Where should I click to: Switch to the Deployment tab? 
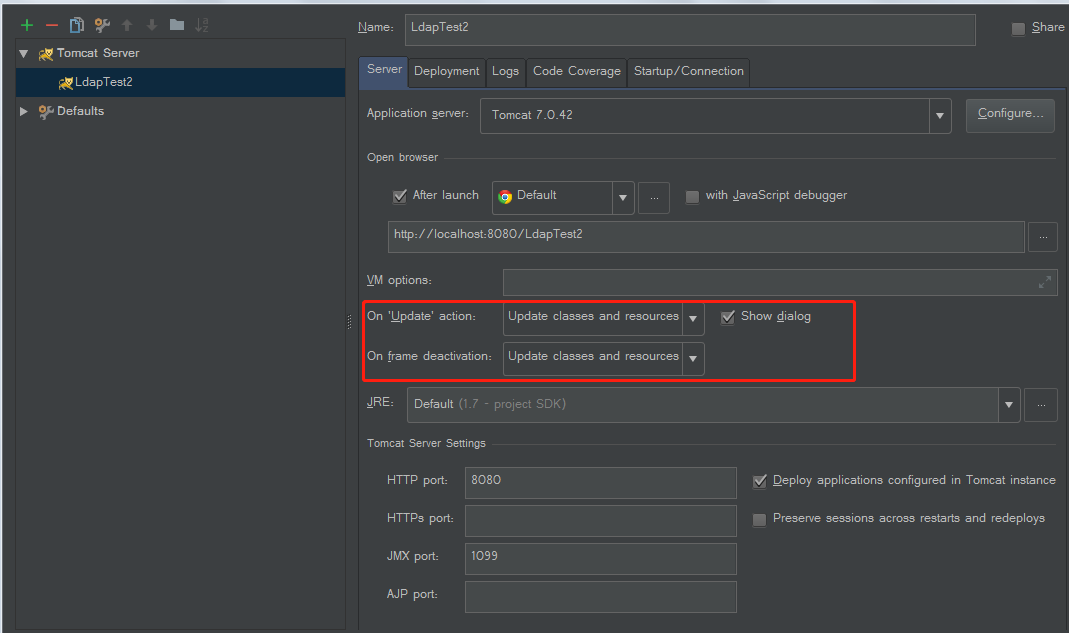point(447,72)
